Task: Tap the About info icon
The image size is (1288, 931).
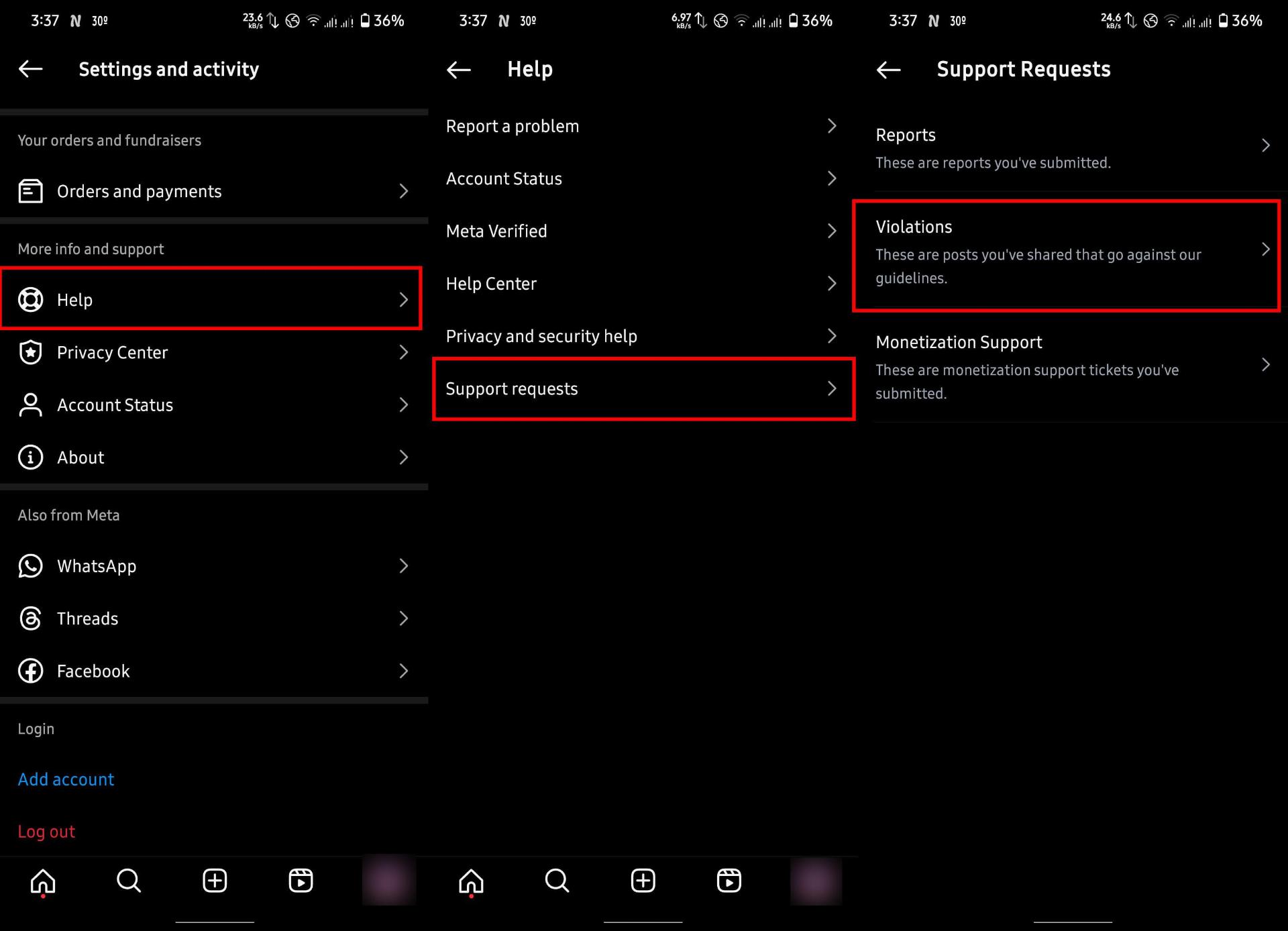Action: coord(30,457)
